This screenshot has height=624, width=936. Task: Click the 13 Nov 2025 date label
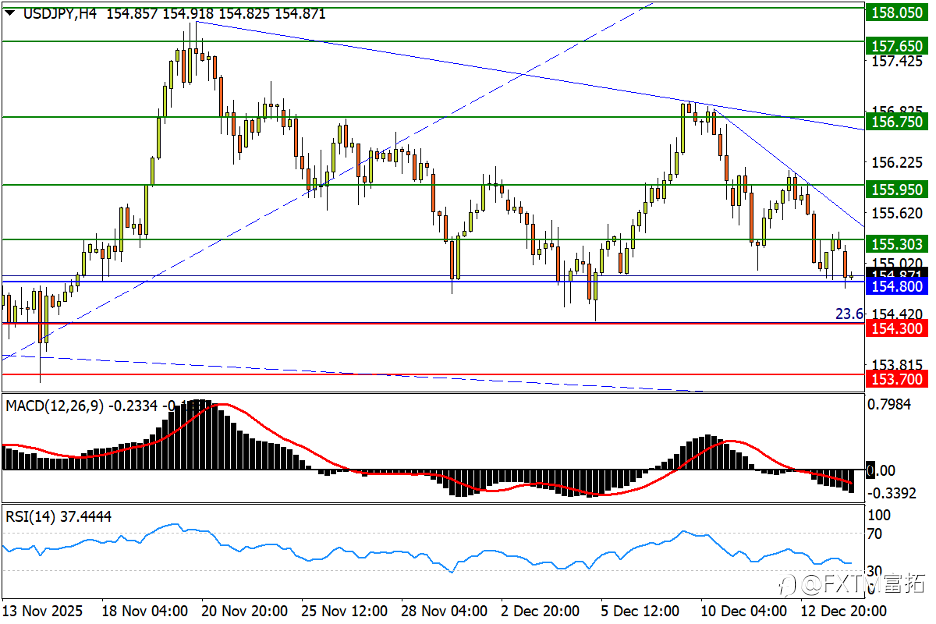[x=42, y=611]
